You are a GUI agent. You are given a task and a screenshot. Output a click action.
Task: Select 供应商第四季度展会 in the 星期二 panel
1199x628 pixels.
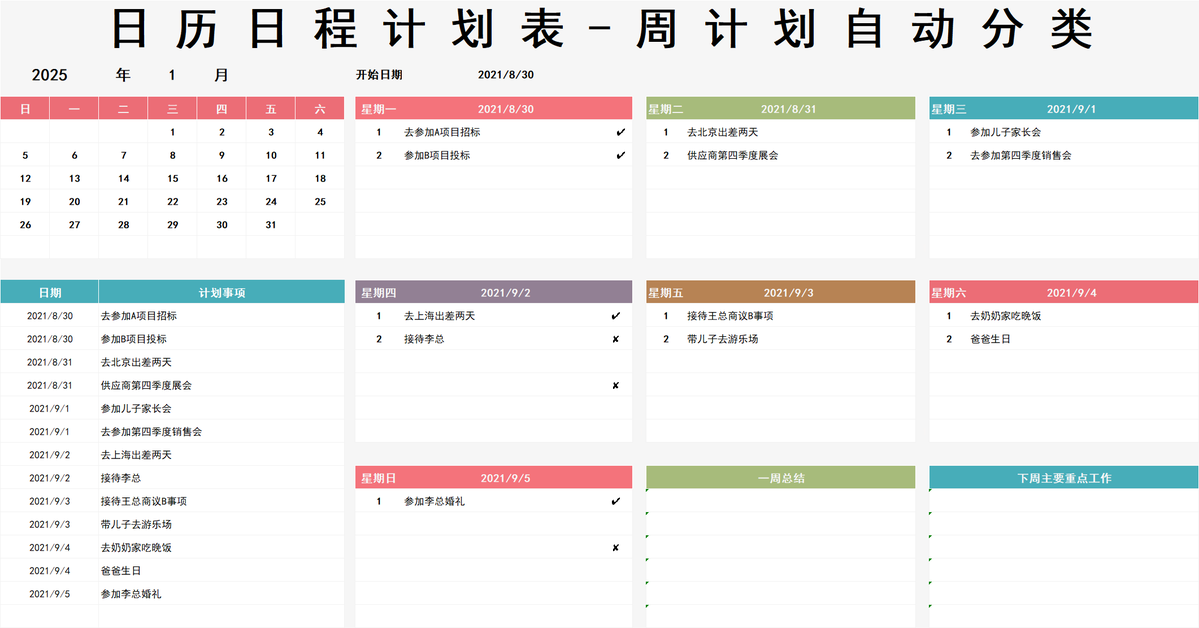[733, 155]
